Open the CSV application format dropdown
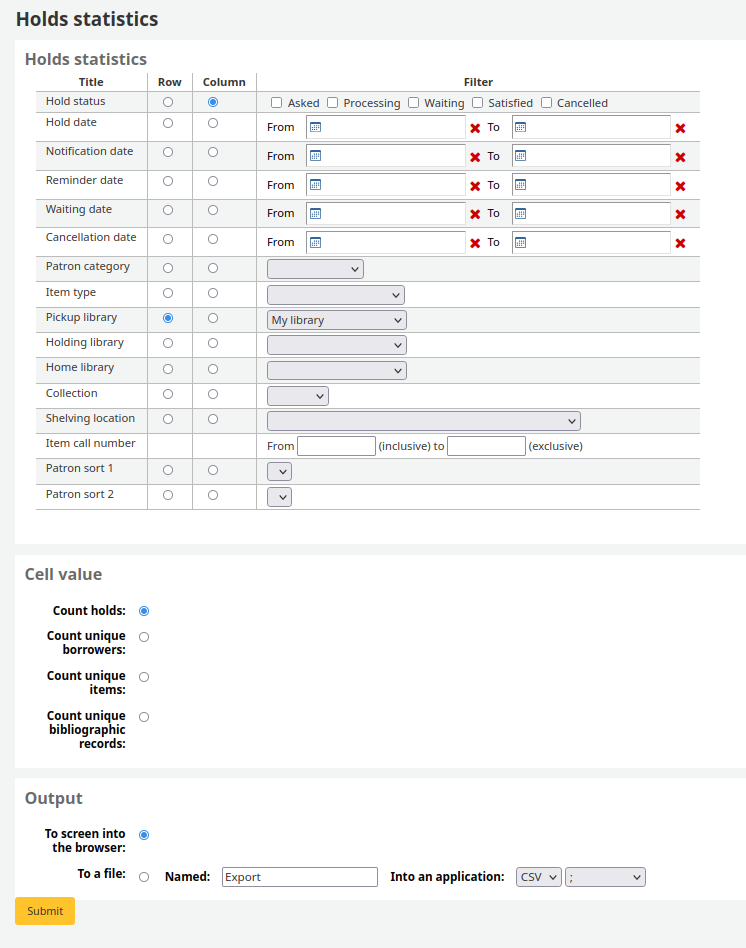Viewport: 746px width, 948px height. (x=538, y=877)
